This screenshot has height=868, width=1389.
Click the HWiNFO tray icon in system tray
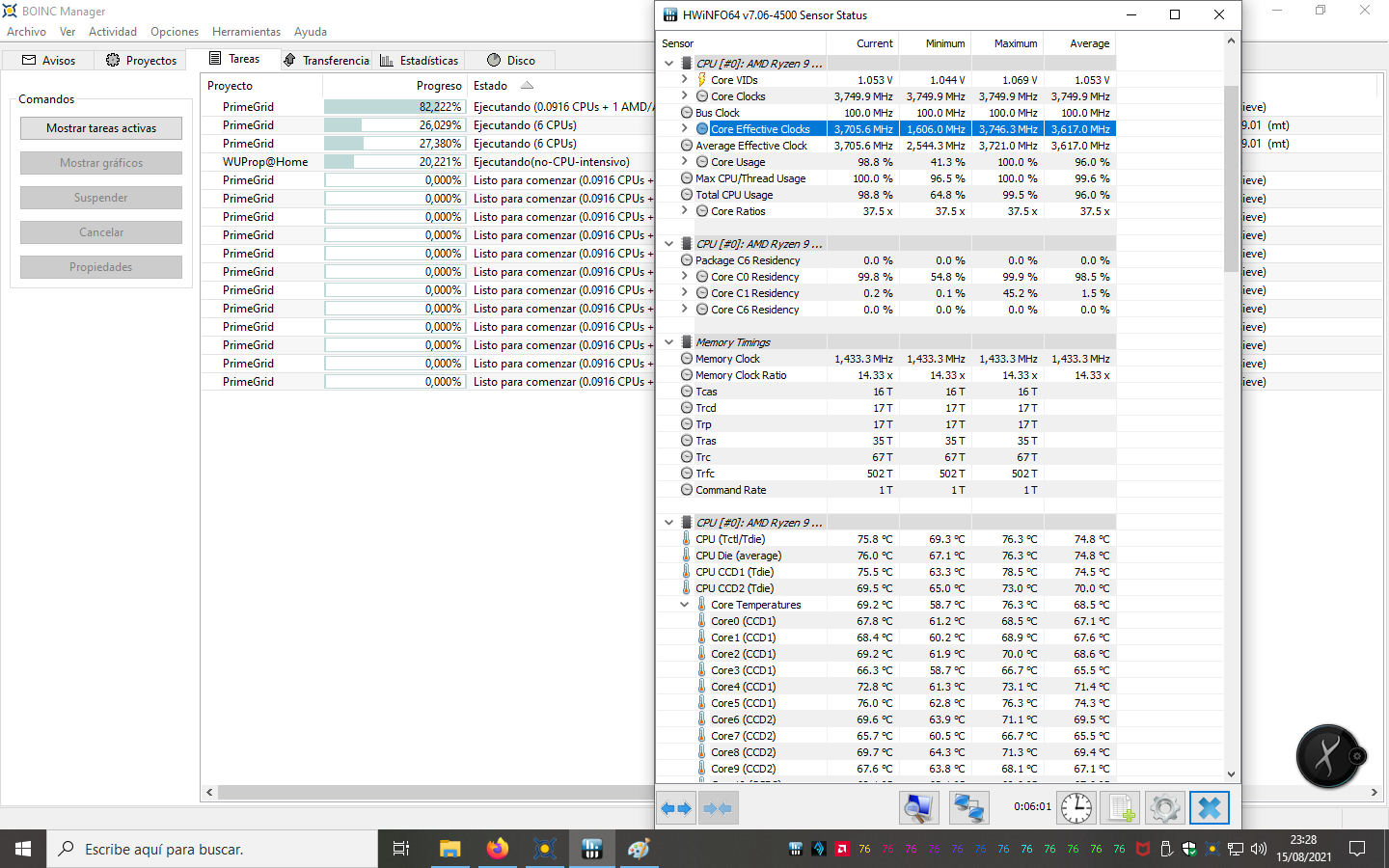796,849
